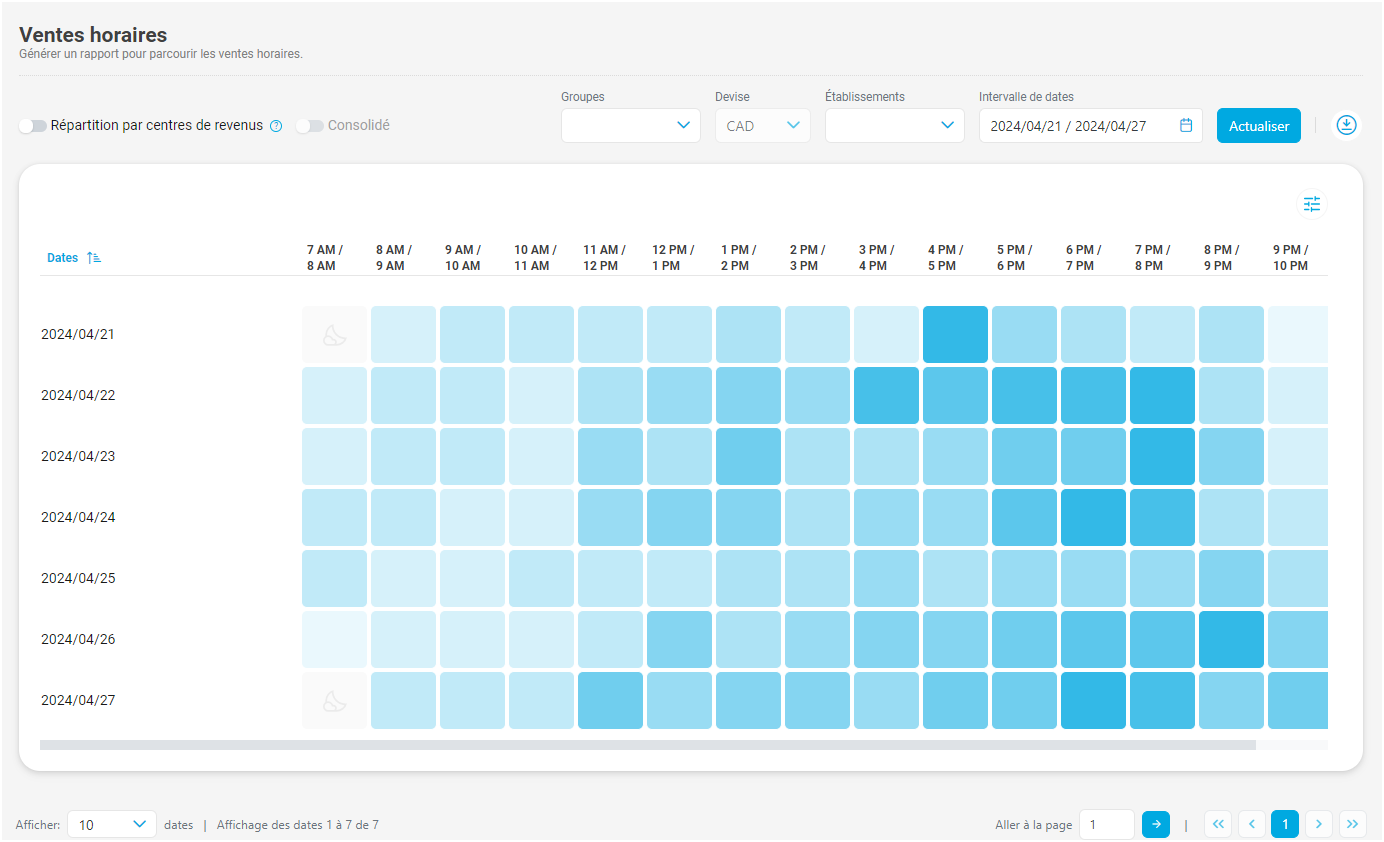
Task: Go to previous page chevron
Action: click(1252, 824)
